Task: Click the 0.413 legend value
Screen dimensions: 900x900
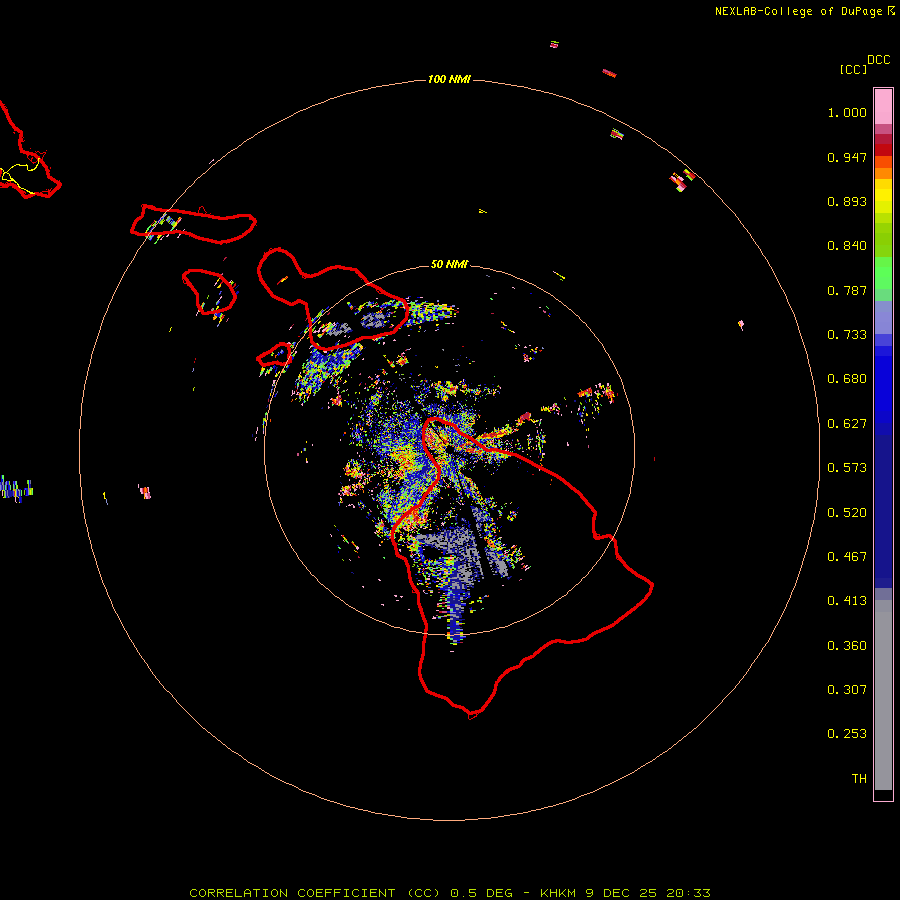Action: [x=847, y=601]
